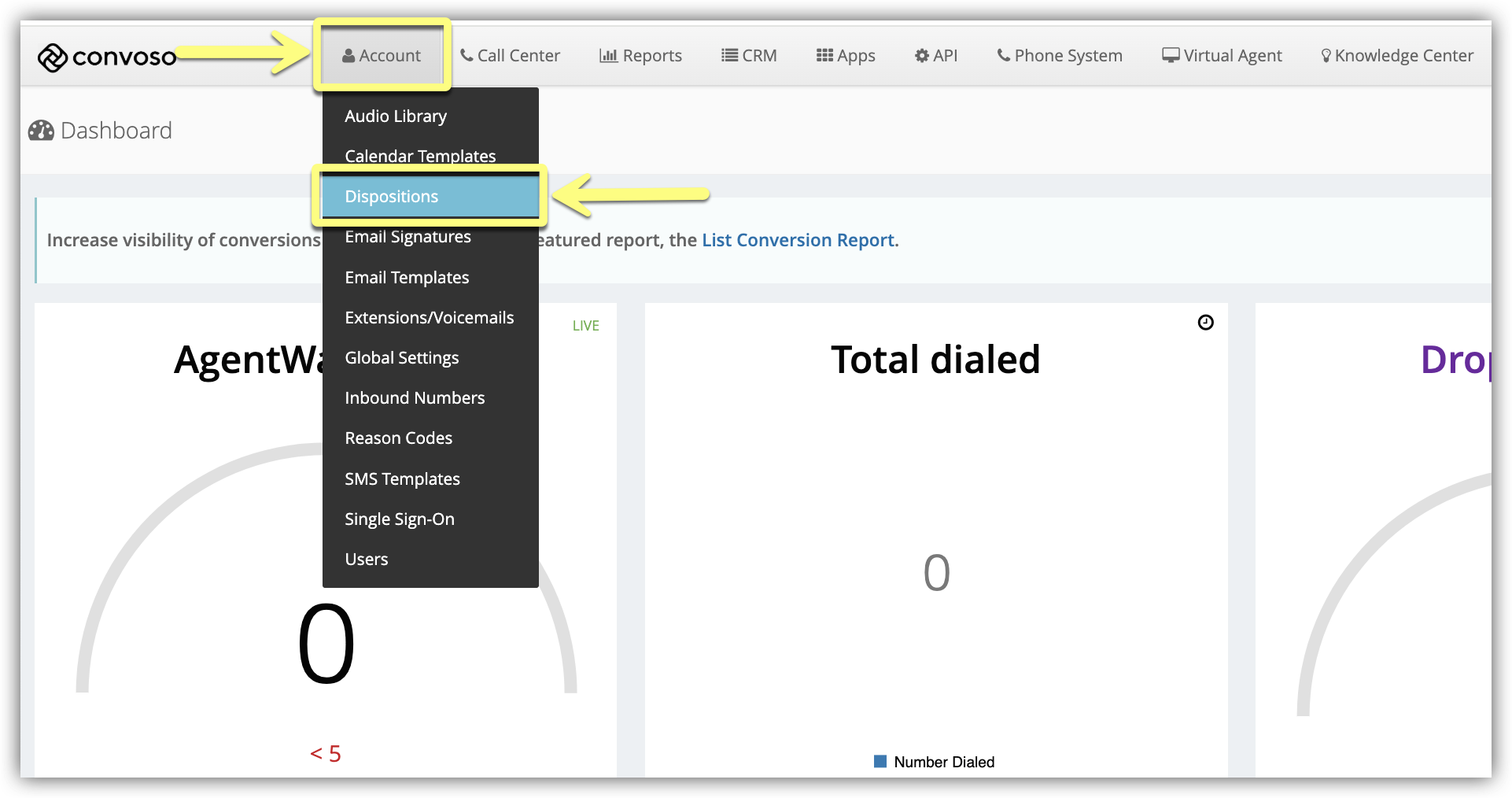Open the Apps menu
The image size is (1512, 798).
[x=846, y=55]
